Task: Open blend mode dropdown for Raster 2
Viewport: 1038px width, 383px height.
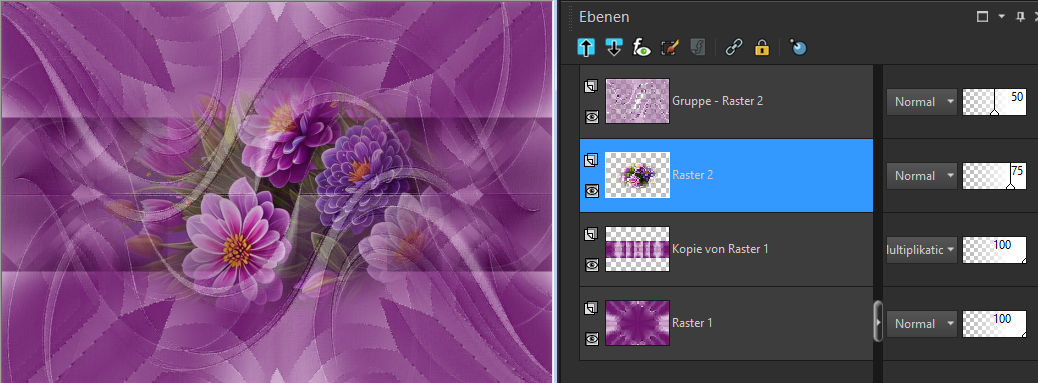Action: (922, 176)
